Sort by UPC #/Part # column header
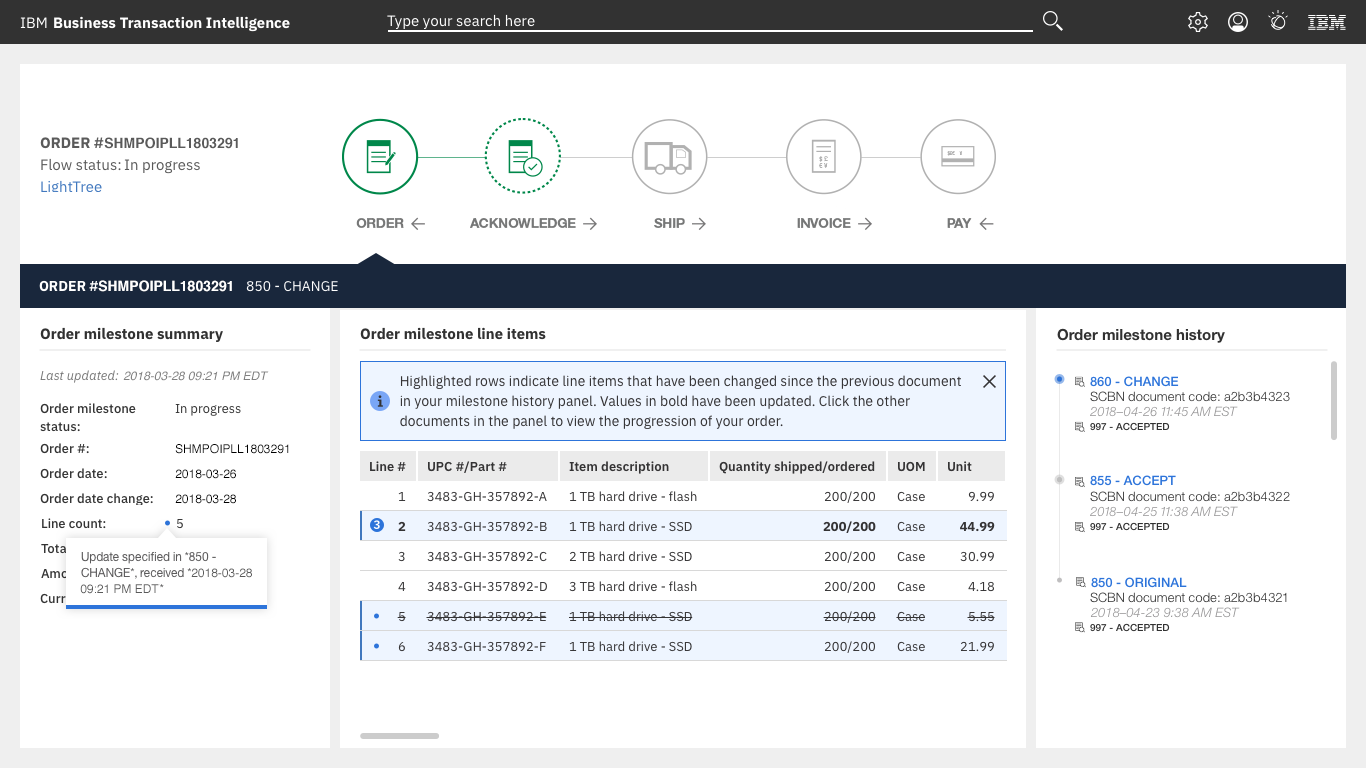1366x768 pixels. click(488, 466)
